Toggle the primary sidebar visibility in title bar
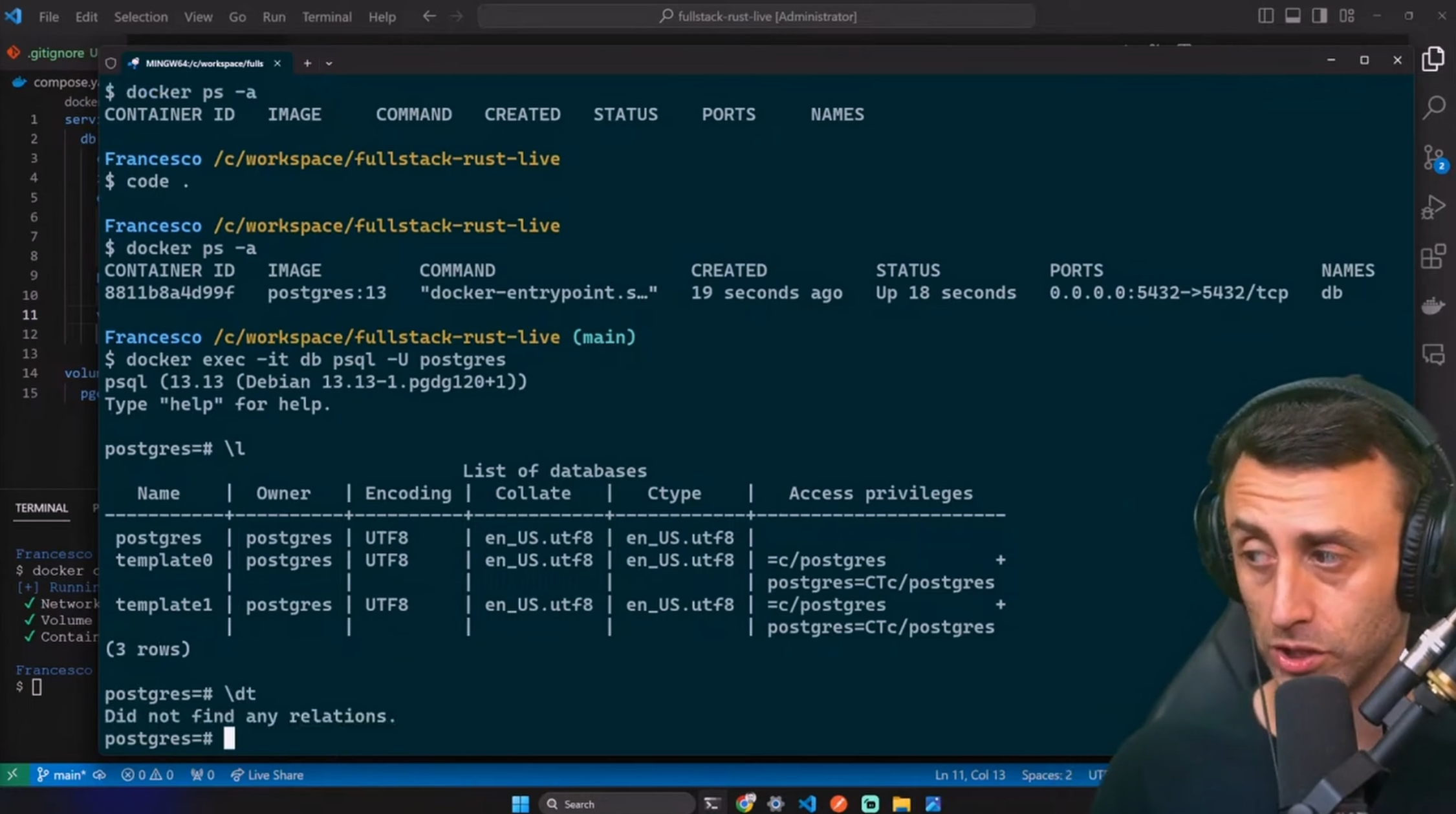This screenshot has width=1456, height=814. pyautogui.click(x=1266, y=16)
